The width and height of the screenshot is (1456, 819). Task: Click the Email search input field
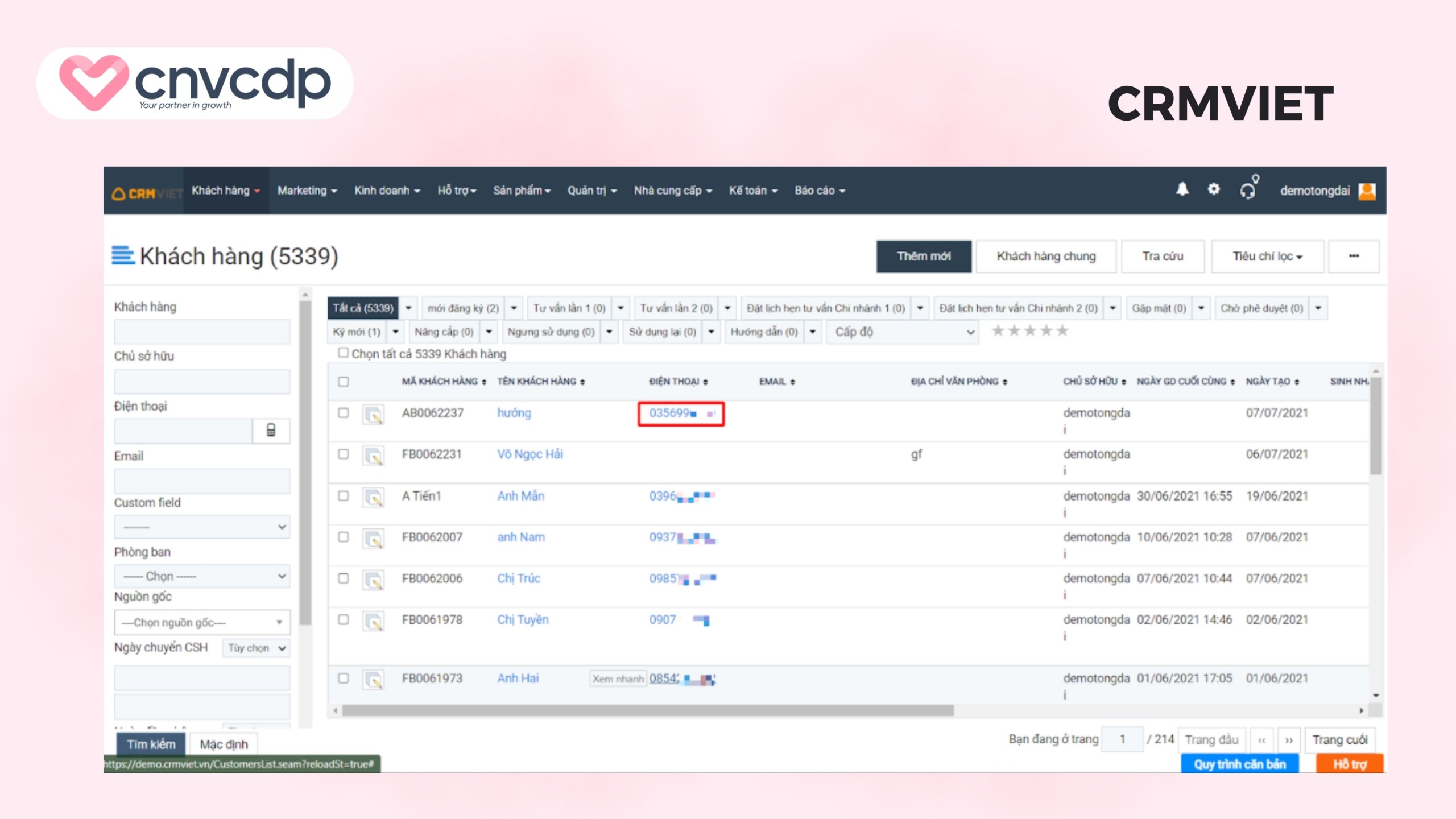(202, 481)
